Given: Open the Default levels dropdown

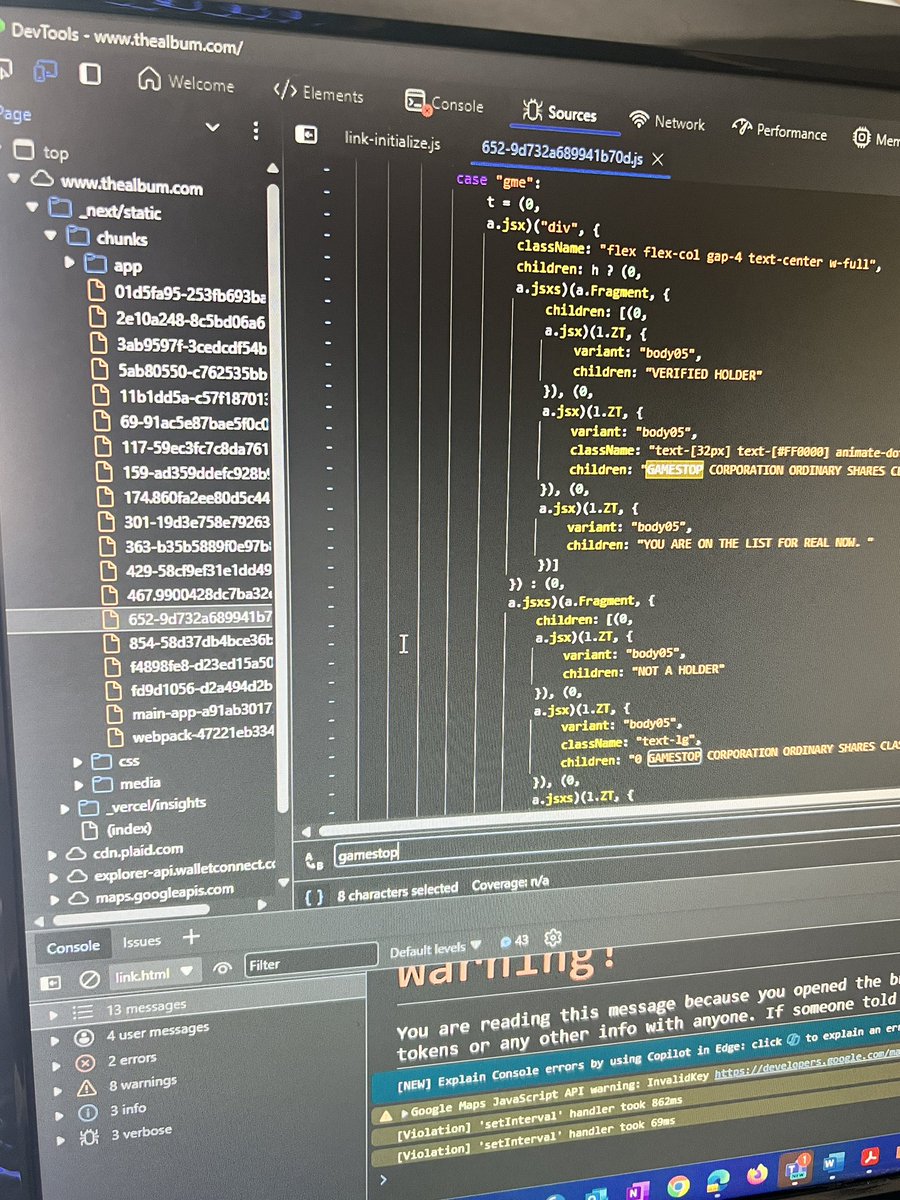Looking at the screenshot, I should (x=435, y=947).
